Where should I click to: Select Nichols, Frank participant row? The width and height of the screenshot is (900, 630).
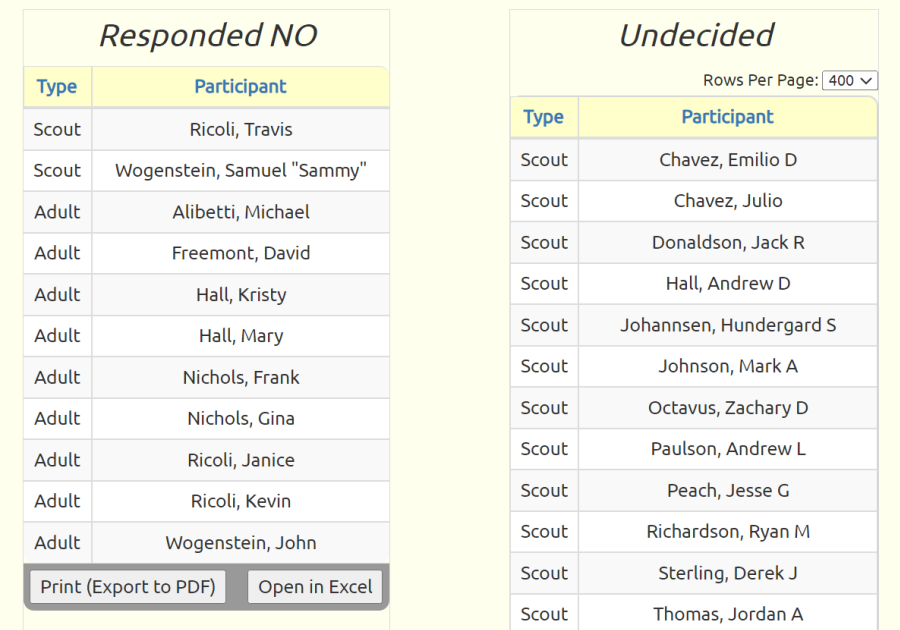tap(207, 377)
